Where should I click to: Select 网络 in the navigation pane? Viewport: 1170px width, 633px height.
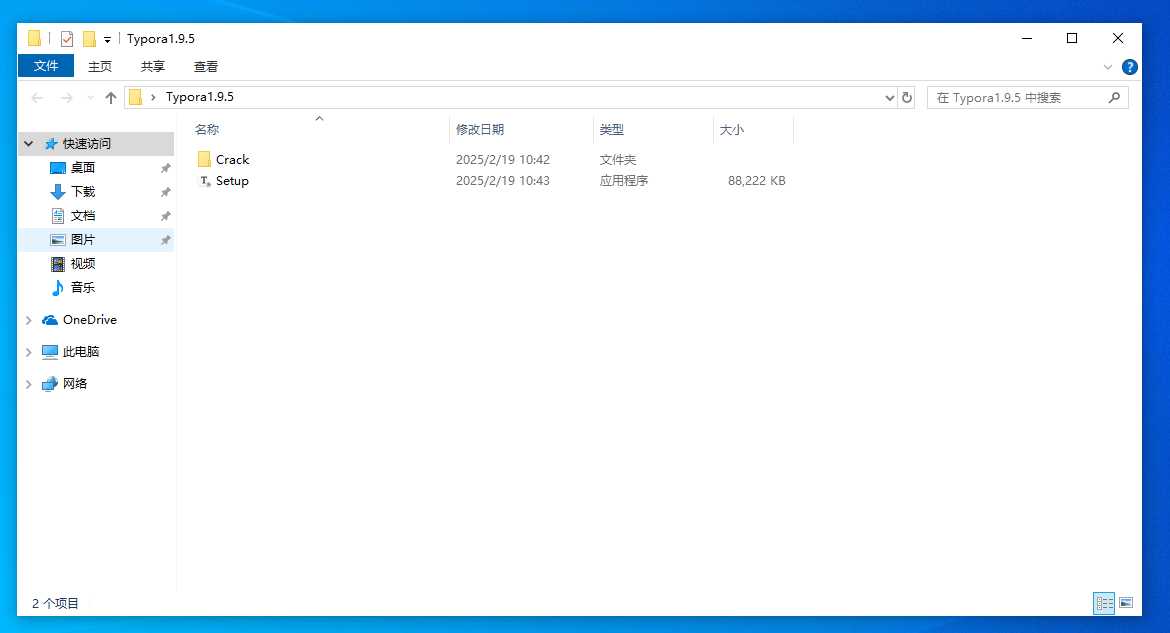coord(75,384)
